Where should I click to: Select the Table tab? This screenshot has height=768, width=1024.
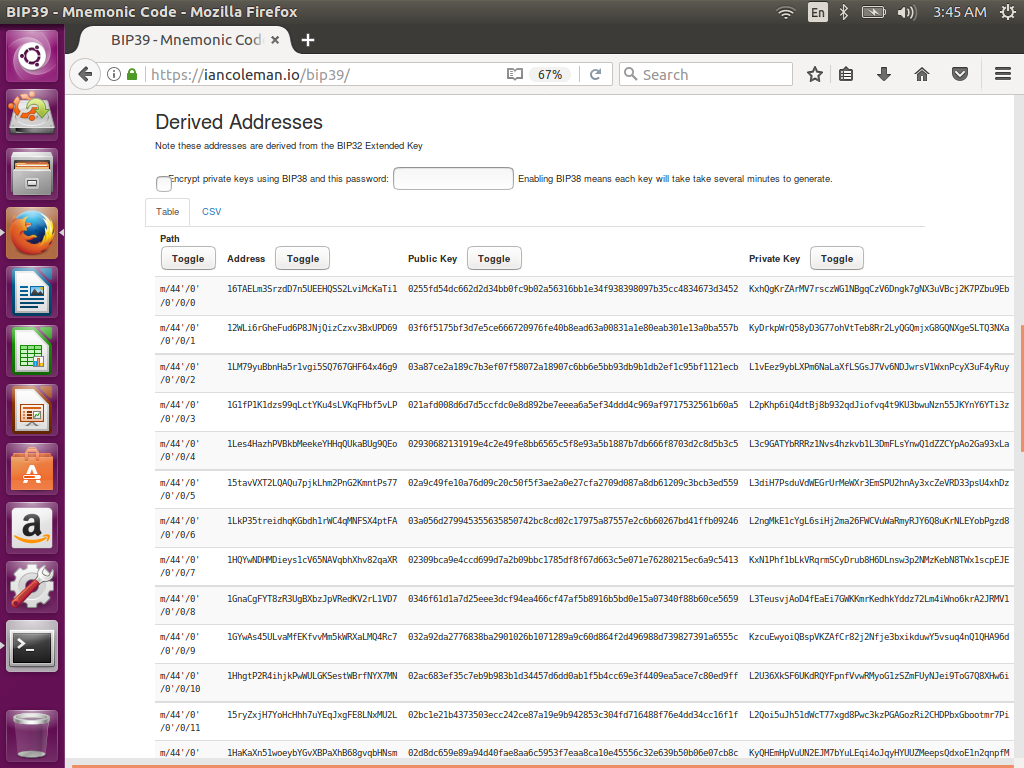(x=167, y=212)
